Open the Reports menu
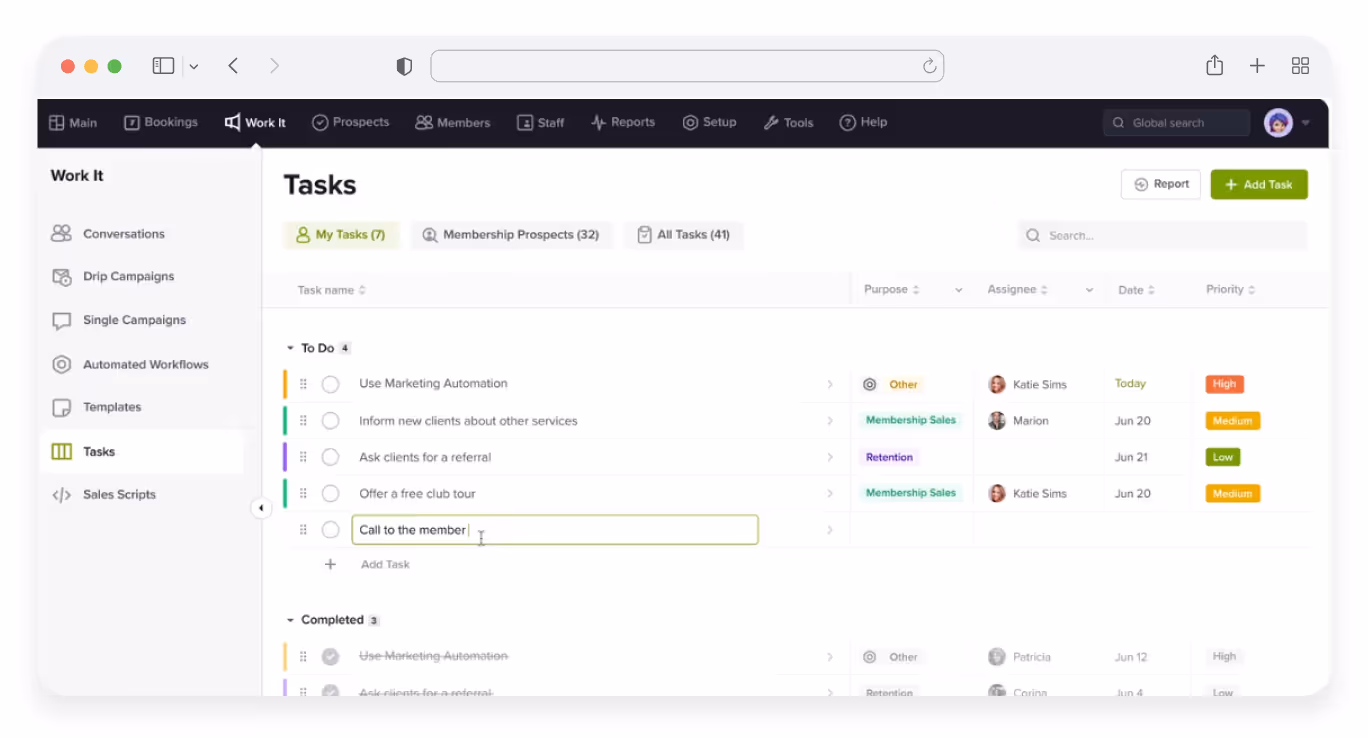Viewport: 1368px width, 738px height. click(x=622, y=123)
